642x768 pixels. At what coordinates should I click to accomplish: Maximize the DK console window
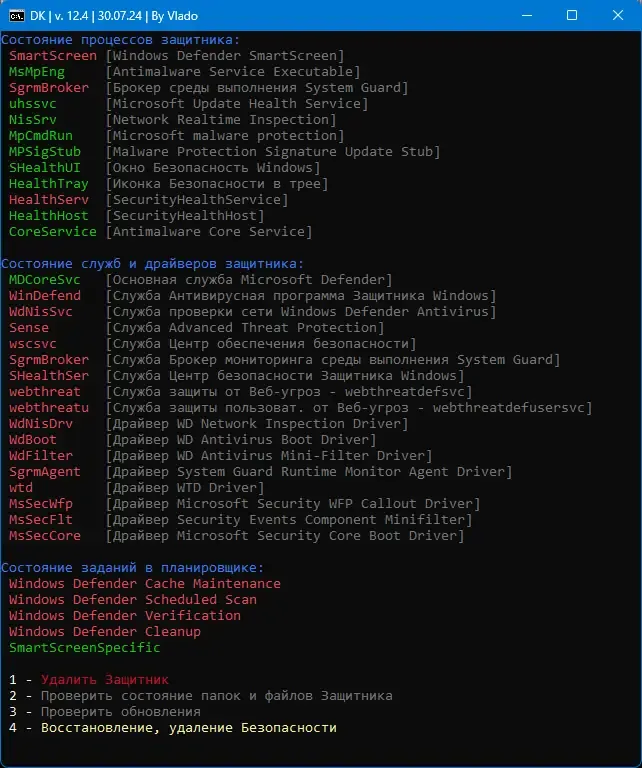[572, 15]
